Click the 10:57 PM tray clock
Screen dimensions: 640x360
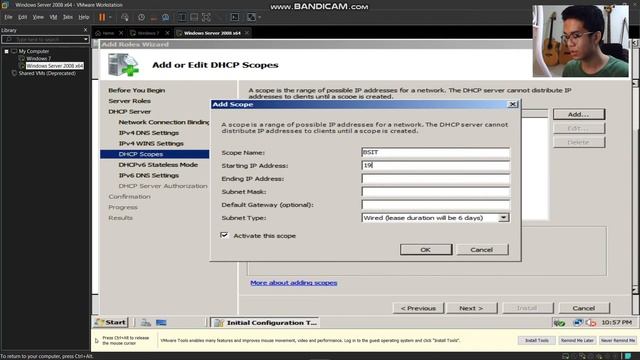pos(616,322)
